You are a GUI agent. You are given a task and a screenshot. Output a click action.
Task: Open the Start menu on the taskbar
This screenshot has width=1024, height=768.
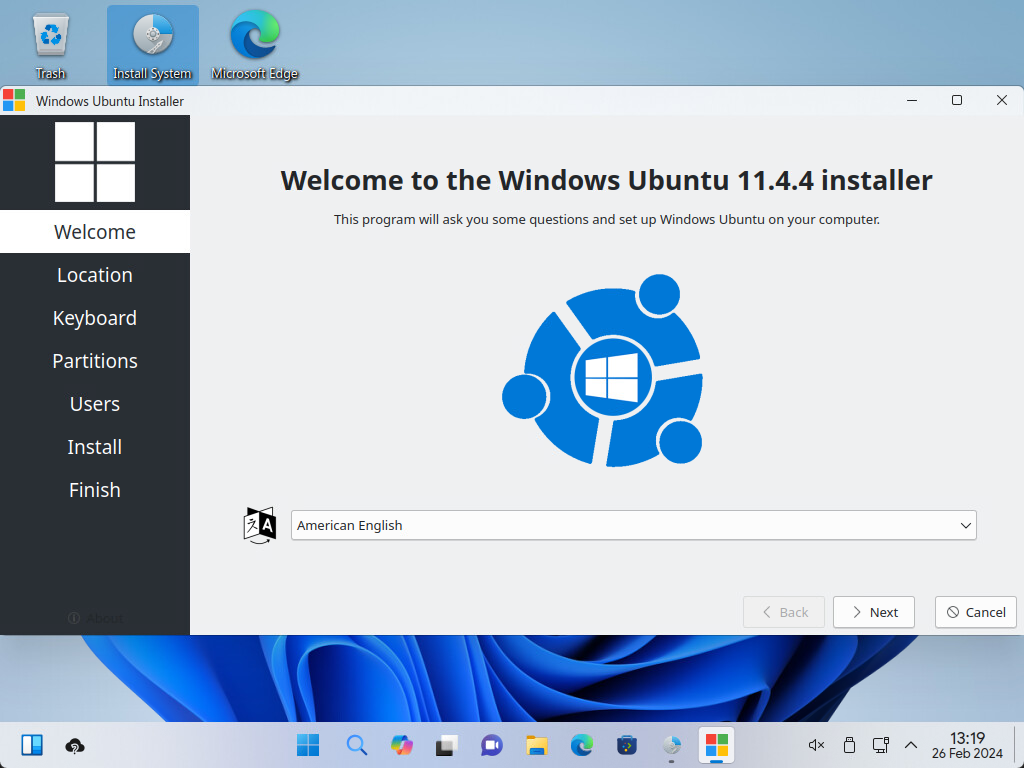point(308,745)
